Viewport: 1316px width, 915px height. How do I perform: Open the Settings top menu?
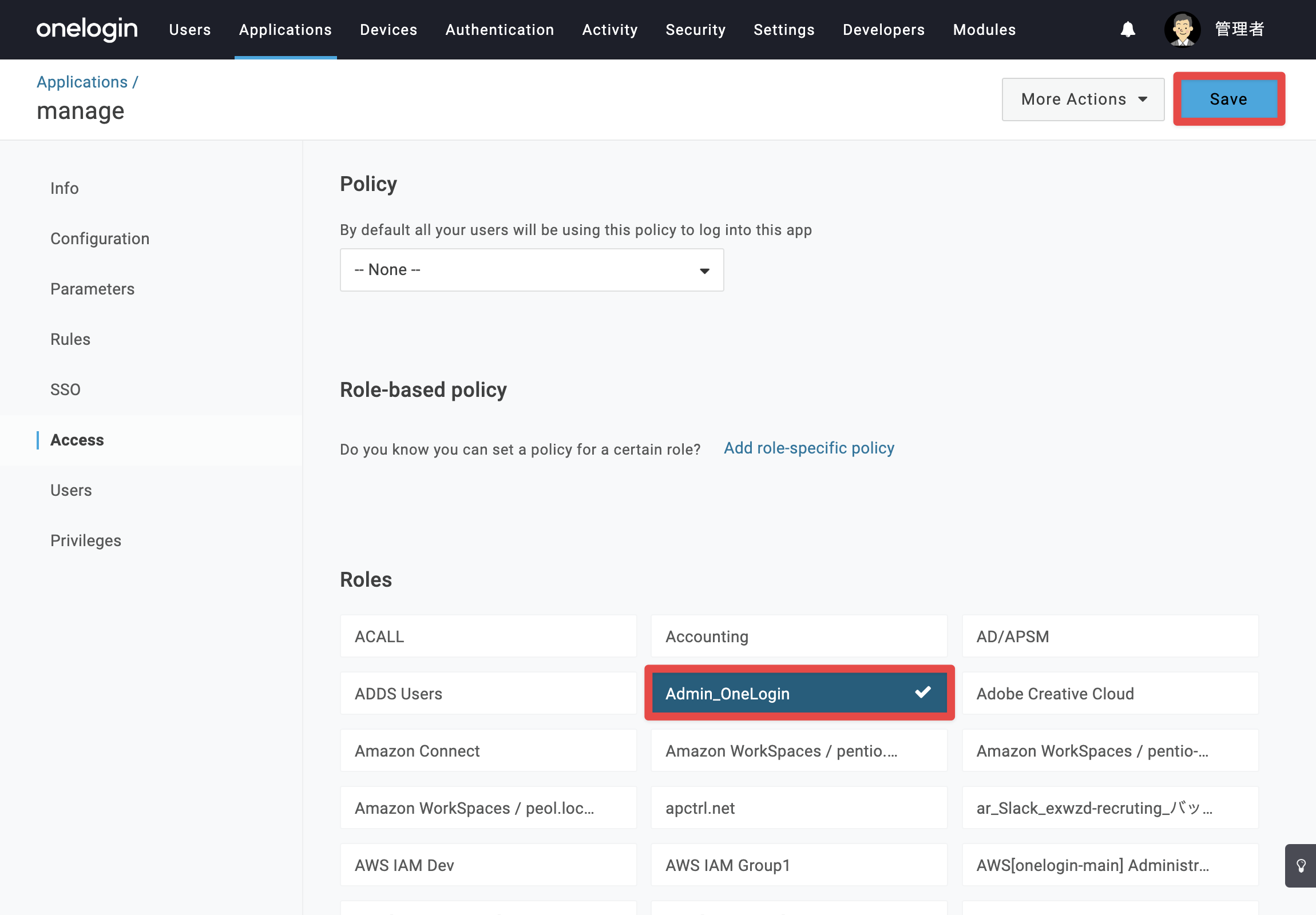[784, 30]
